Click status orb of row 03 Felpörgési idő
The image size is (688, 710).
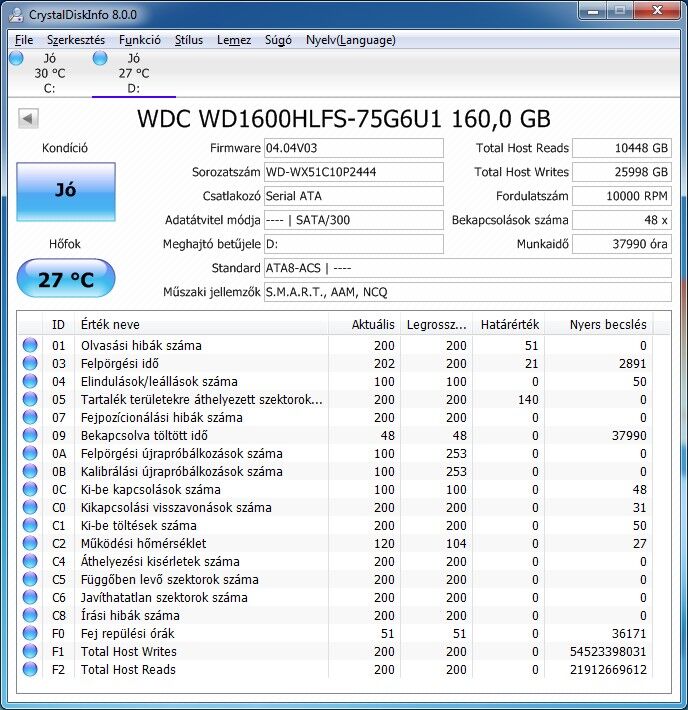pos(30,363)
